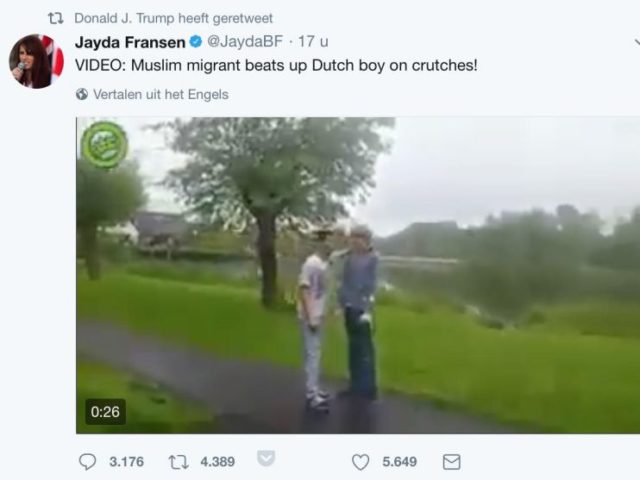640x480 pixels.
Task: Open direct message via envelope icon
Action: 451,462
